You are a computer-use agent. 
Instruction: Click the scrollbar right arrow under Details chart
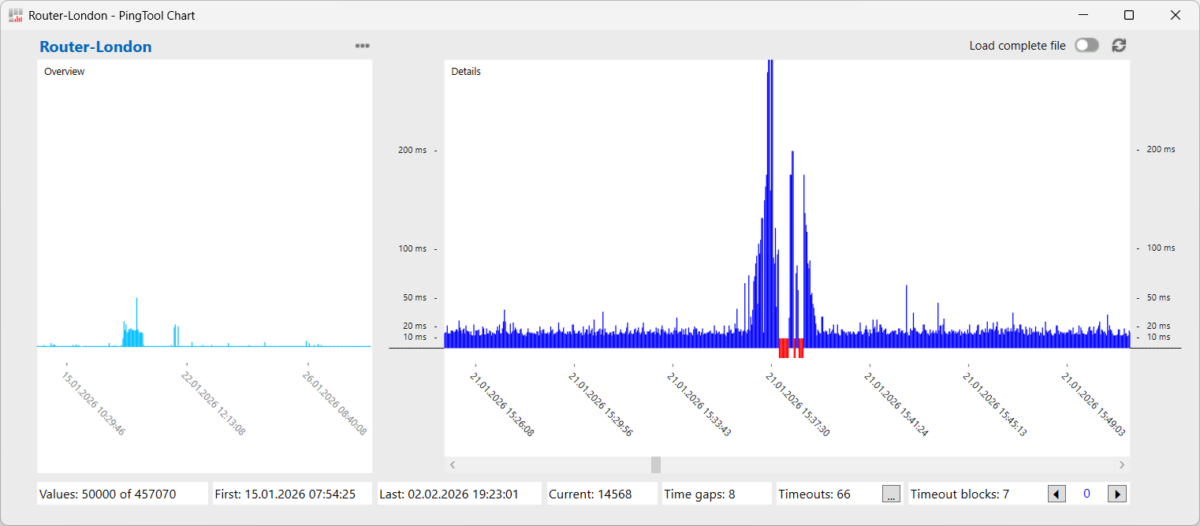[1122, 465]
